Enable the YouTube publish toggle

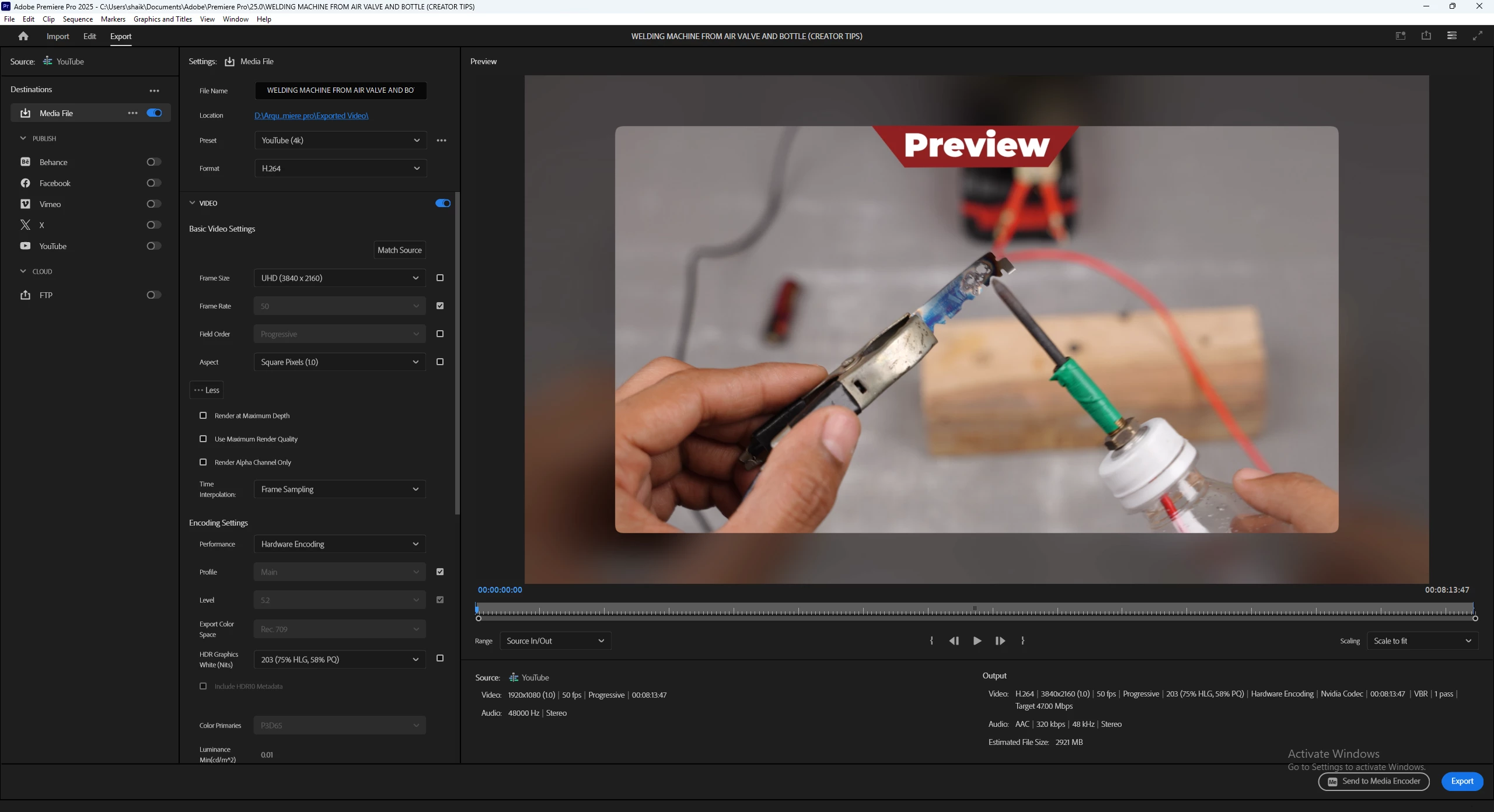pos(153,246)
